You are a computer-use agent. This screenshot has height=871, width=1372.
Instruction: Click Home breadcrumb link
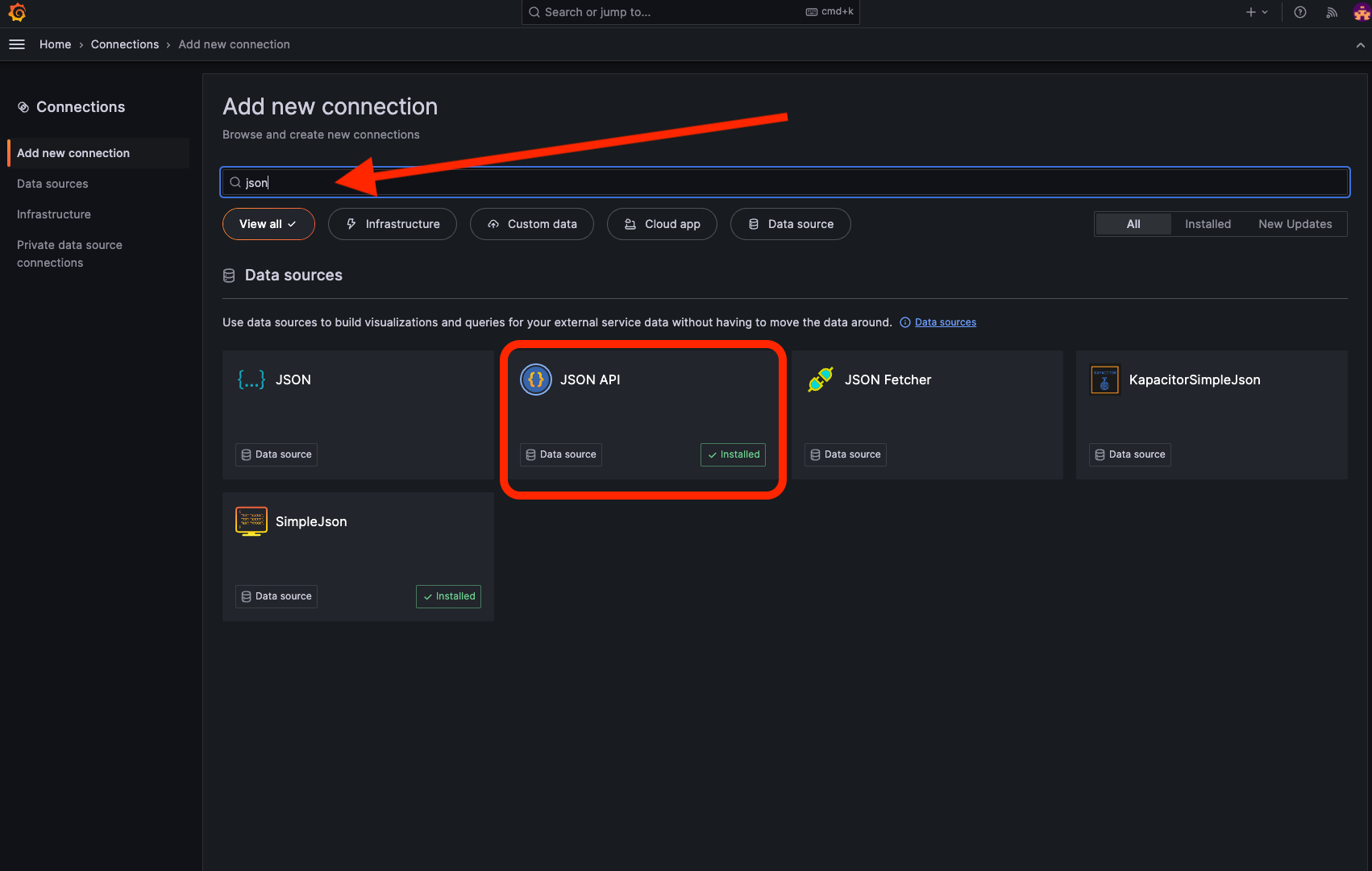point(56,44)
